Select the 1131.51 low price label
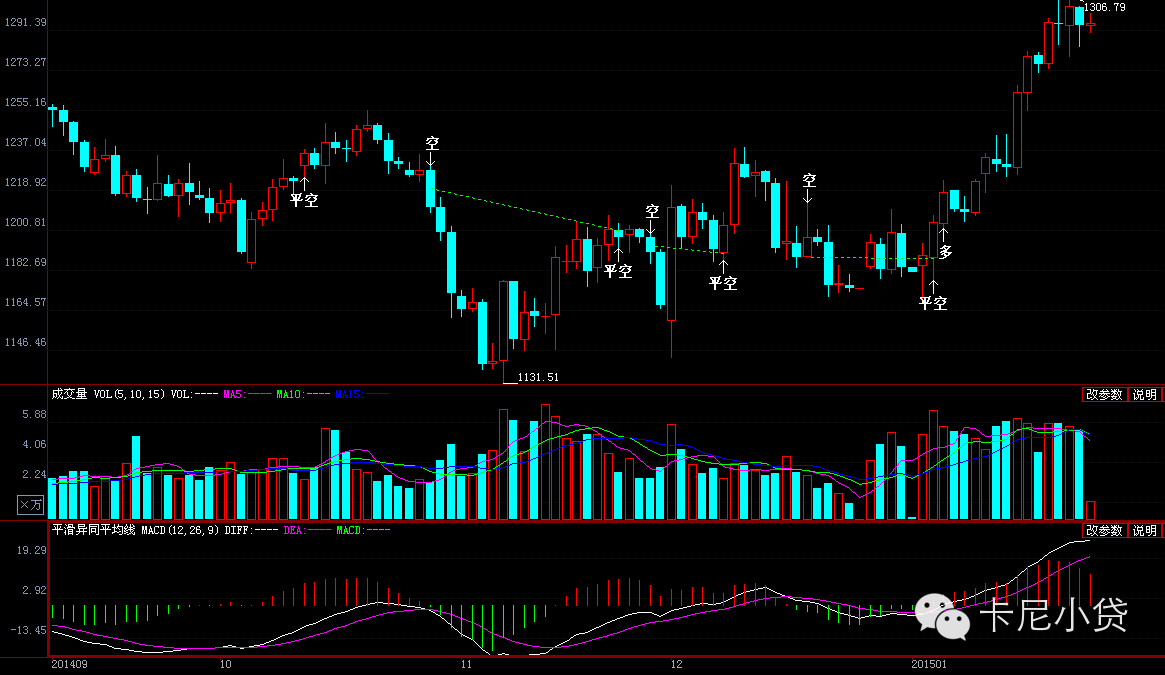Screen dimensions: 1165x675 click(x=538, y=378)
